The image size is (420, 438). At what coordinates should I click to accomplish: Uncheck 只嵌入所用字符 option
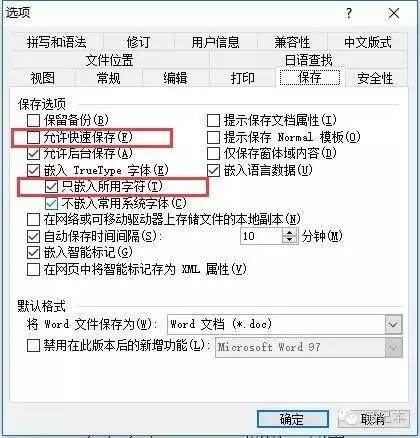51,186
